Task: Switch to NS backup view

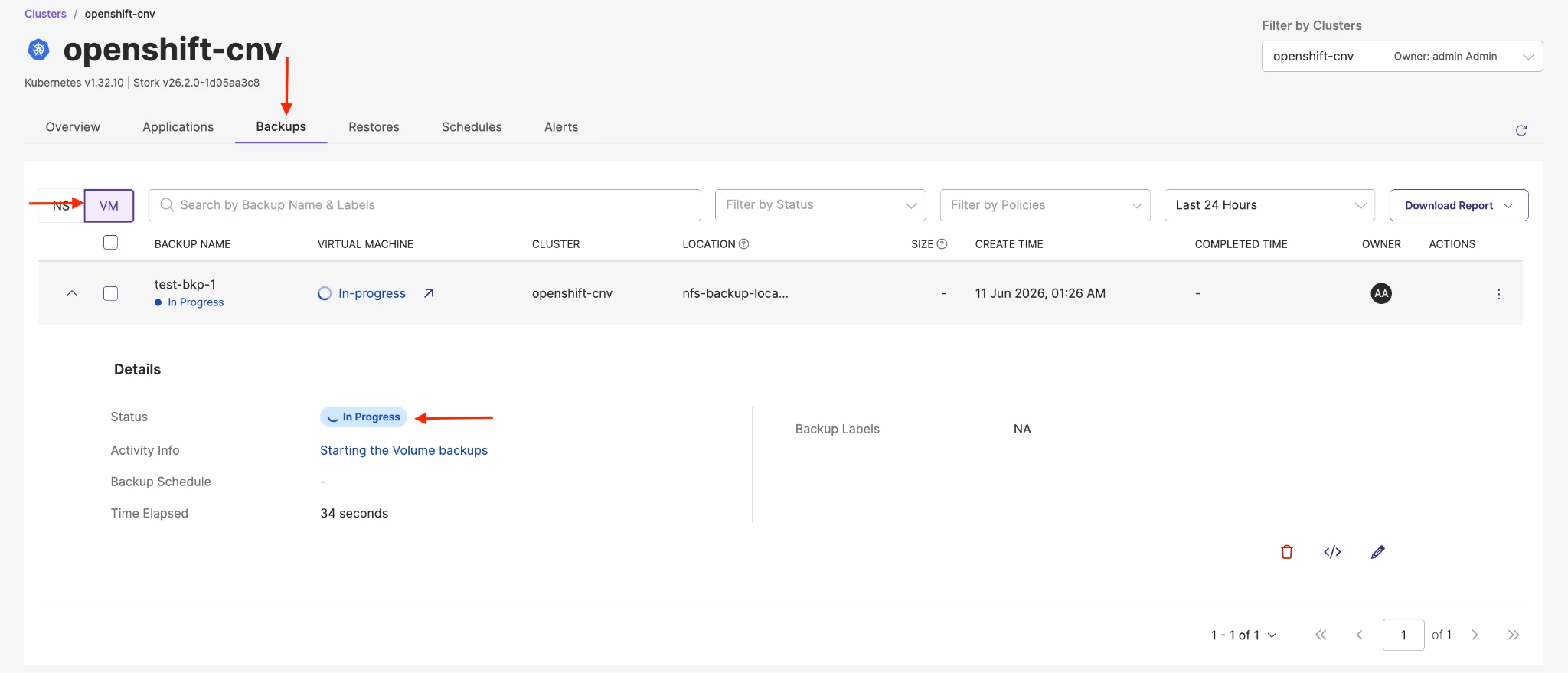Action: (61, 206)
